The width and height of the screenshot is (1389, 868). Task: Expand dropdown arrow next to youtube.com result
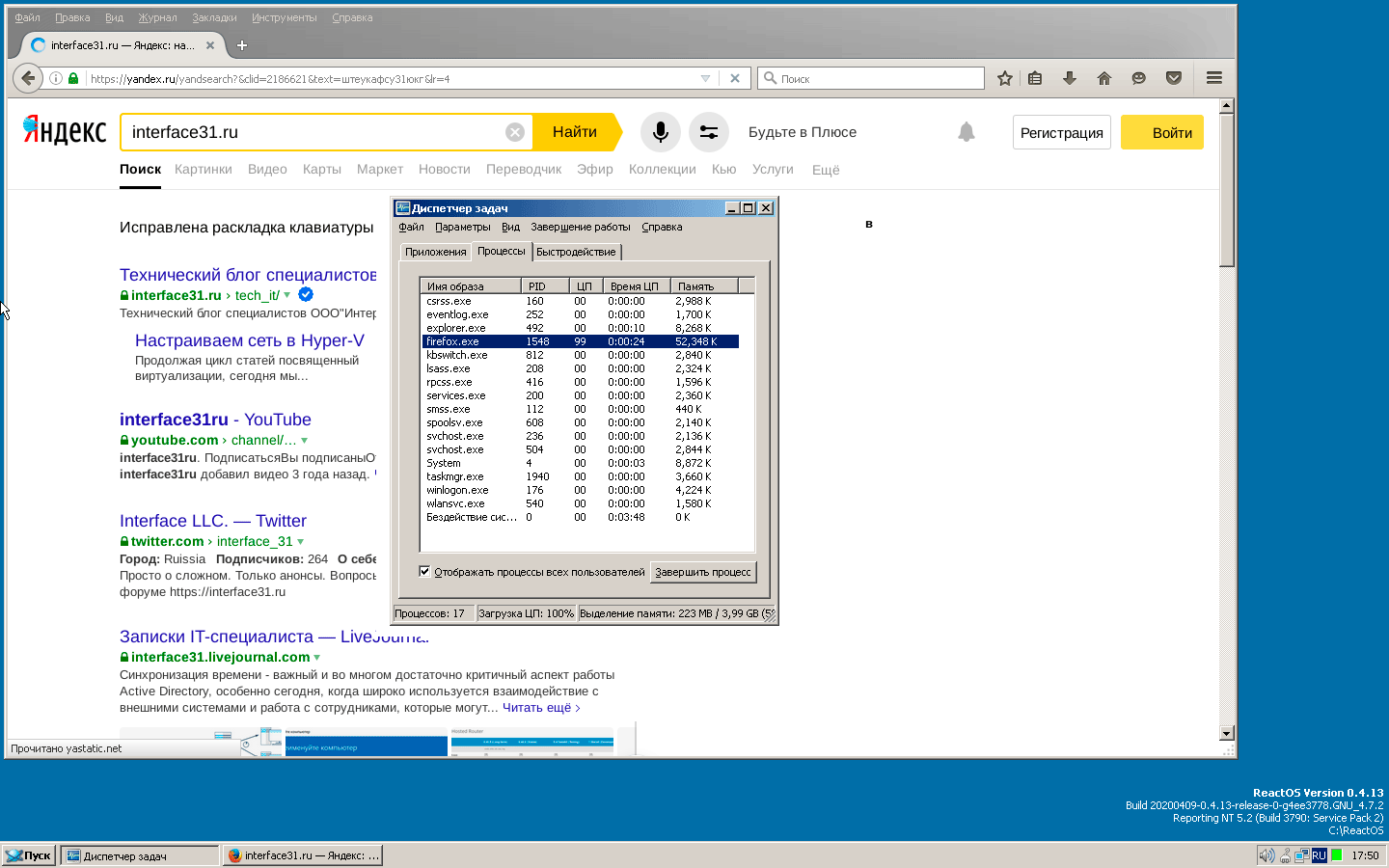tap(305, 441)
